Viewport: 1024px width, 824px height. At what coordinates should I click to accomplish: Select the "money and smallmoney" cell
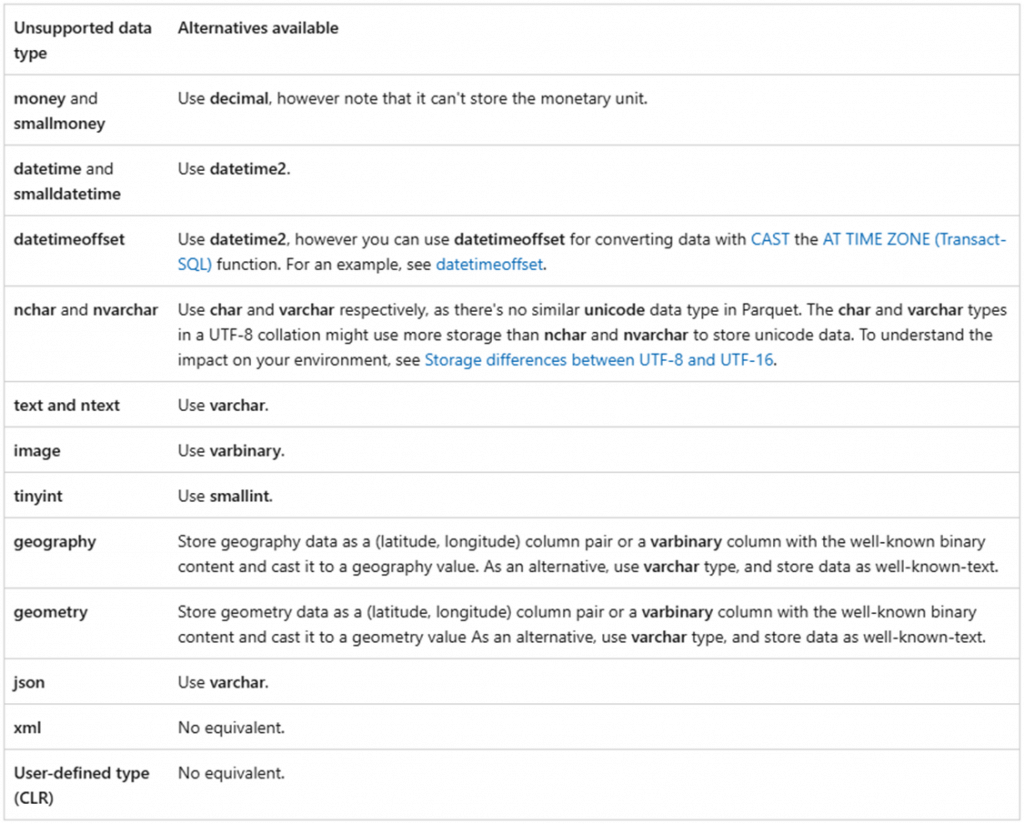click(x=59, y=111)
